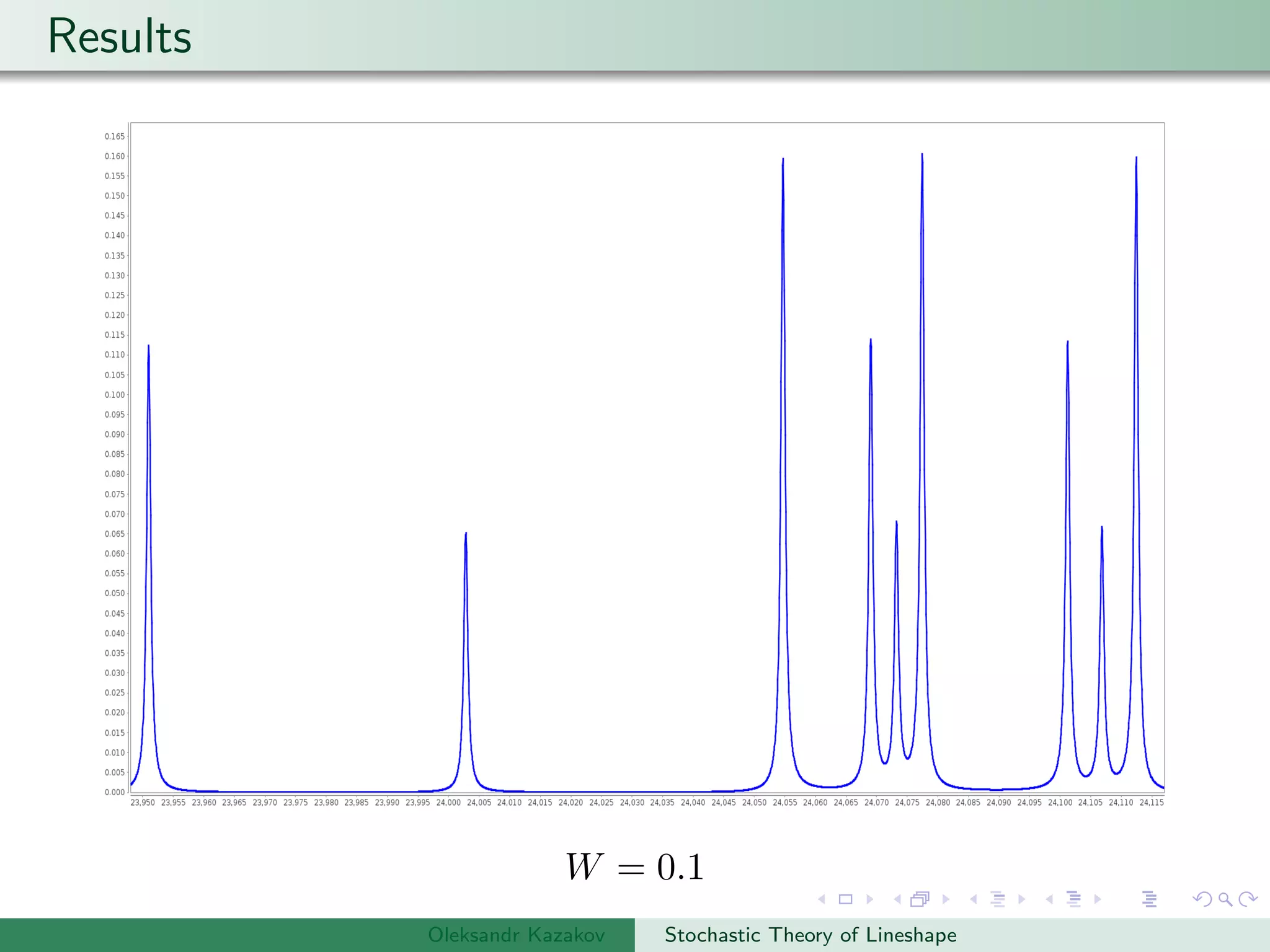Click the previous frame arrow before stacked-frames icon
The image size is (1270, 952).
click(897, 899)
